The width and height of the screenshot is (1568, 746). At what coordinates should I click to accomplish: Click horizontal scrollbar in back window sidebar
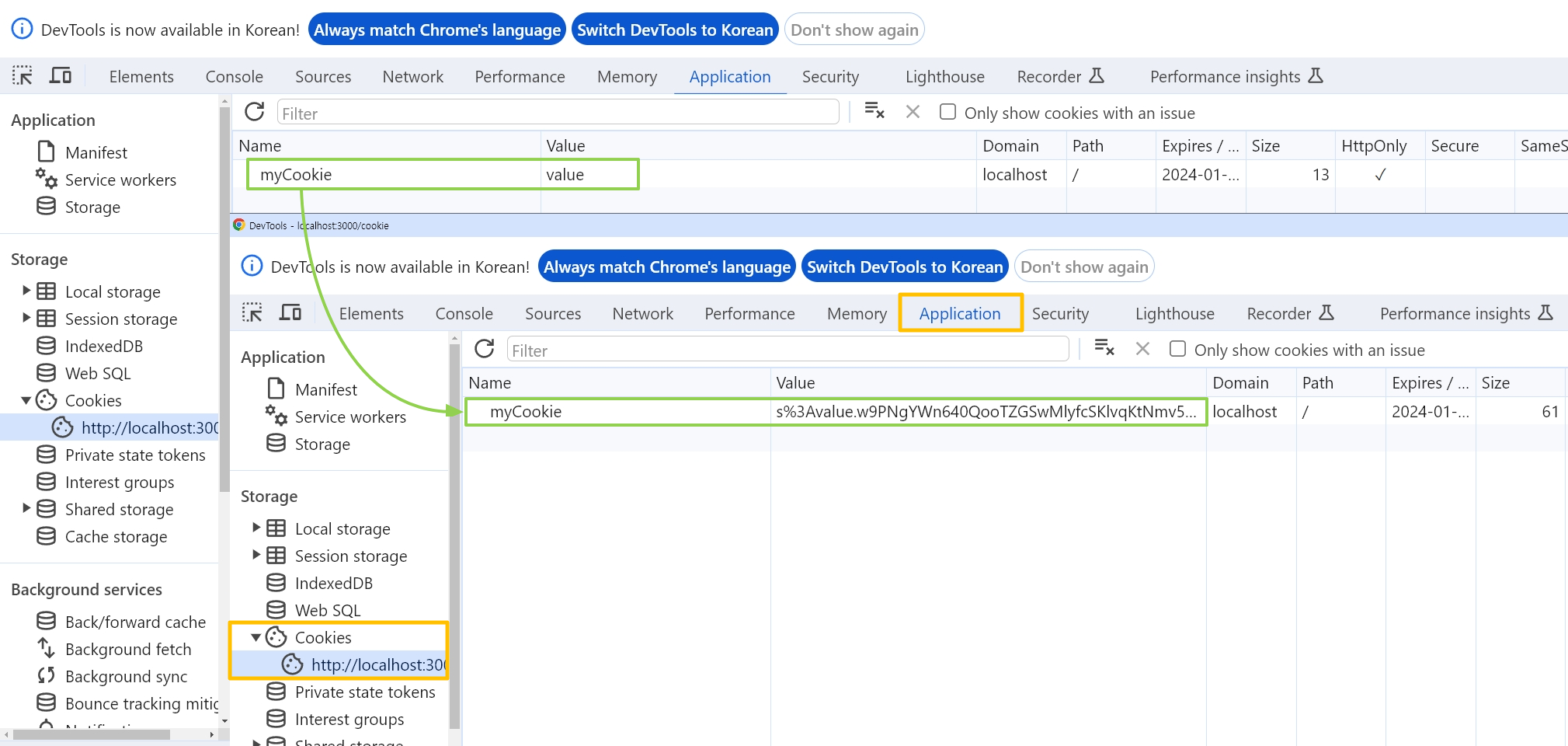click(x=92, y=734)
